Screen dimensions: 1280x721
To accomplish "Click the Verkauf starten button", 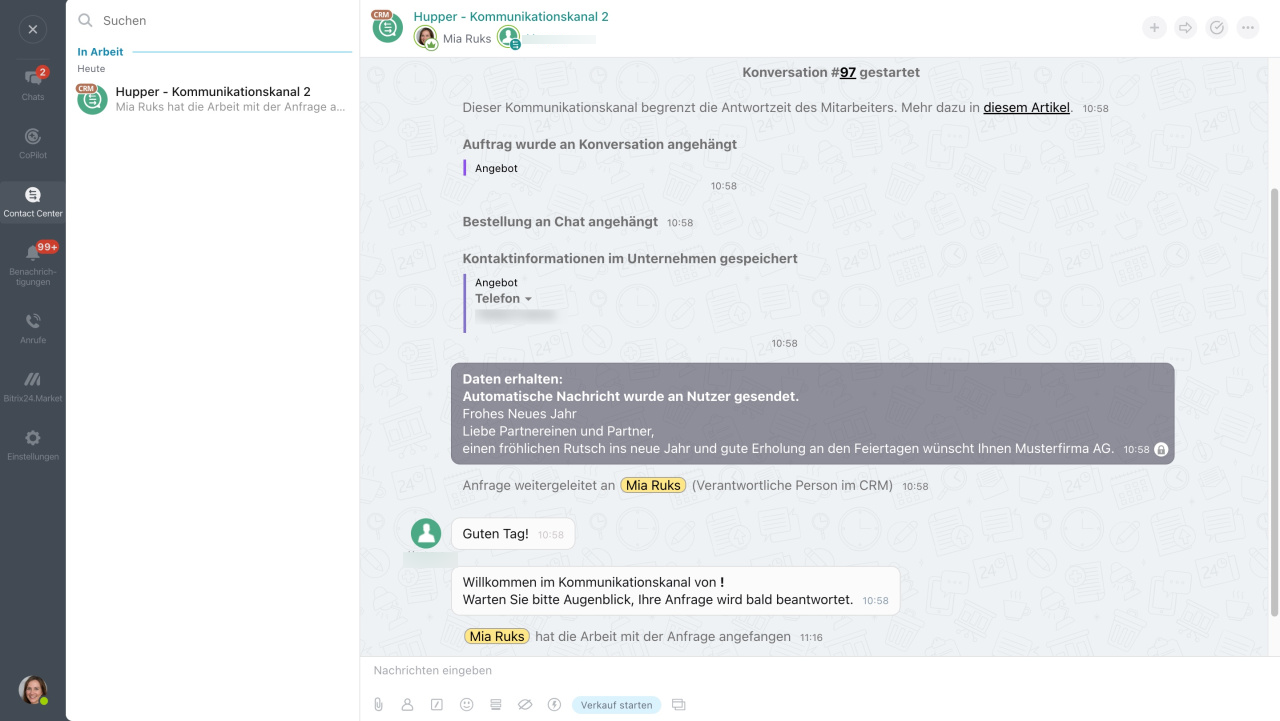I will pyautogui.click(x=616, y=705).
